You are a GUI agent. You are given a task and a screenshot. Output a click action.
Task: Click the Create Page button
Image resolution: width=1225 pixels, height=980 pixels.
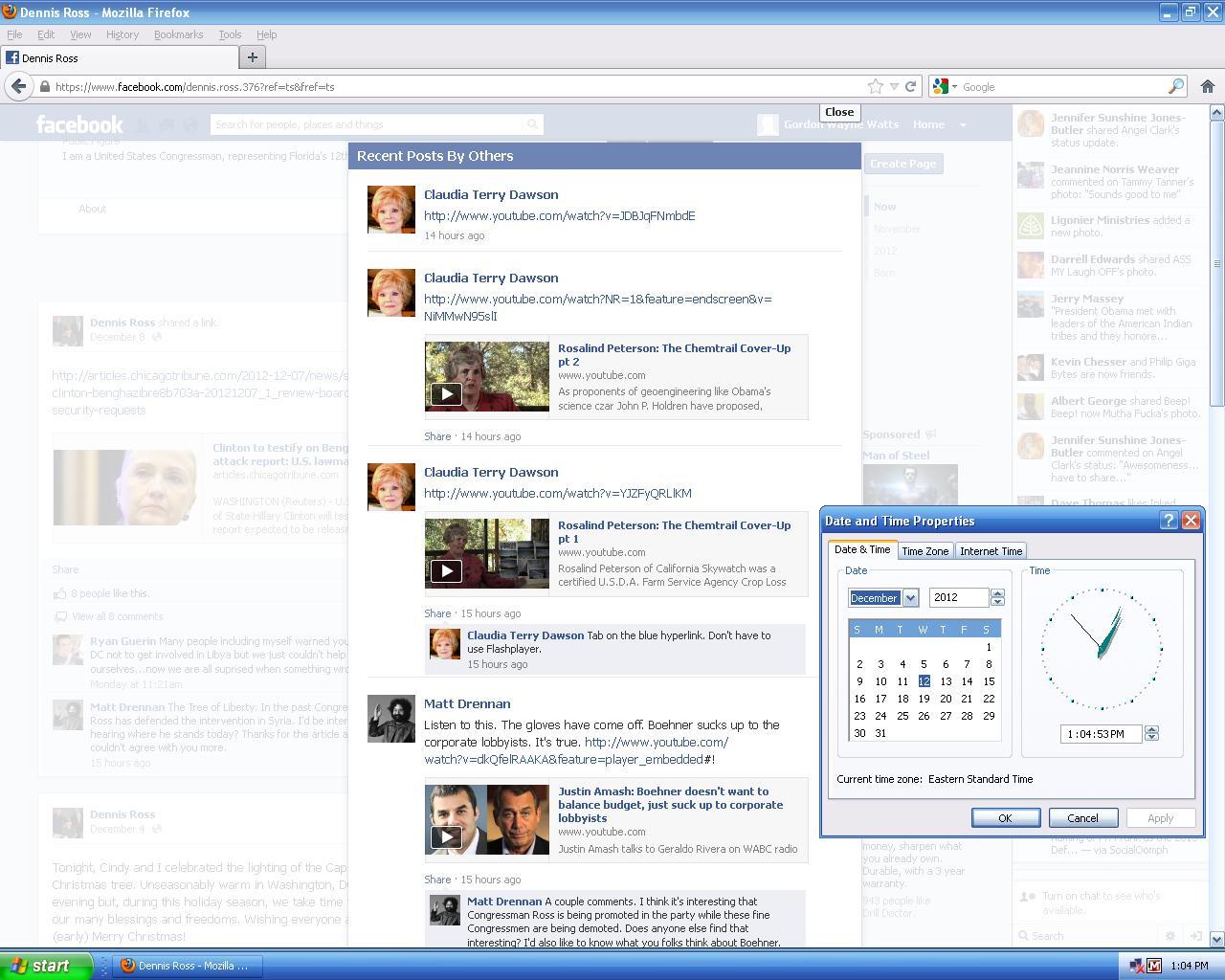902,164
